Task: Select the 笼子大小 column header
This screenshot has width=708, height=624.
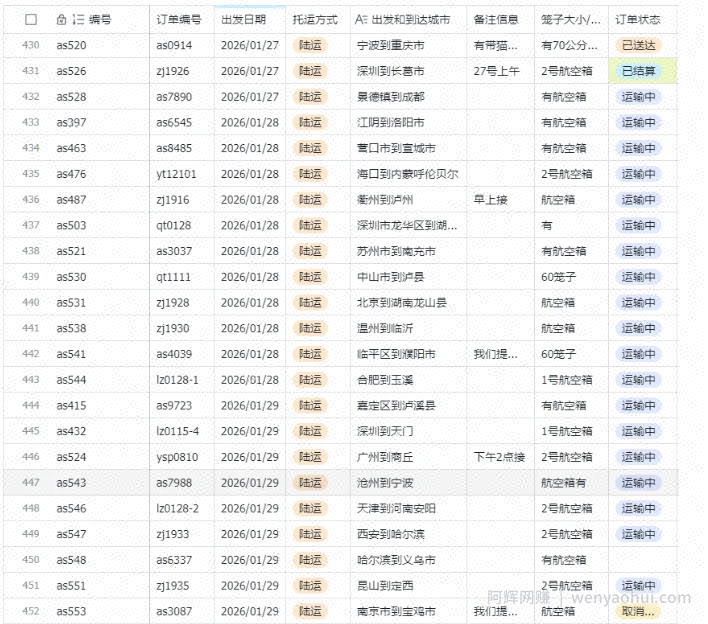Action: coord(571,19)
